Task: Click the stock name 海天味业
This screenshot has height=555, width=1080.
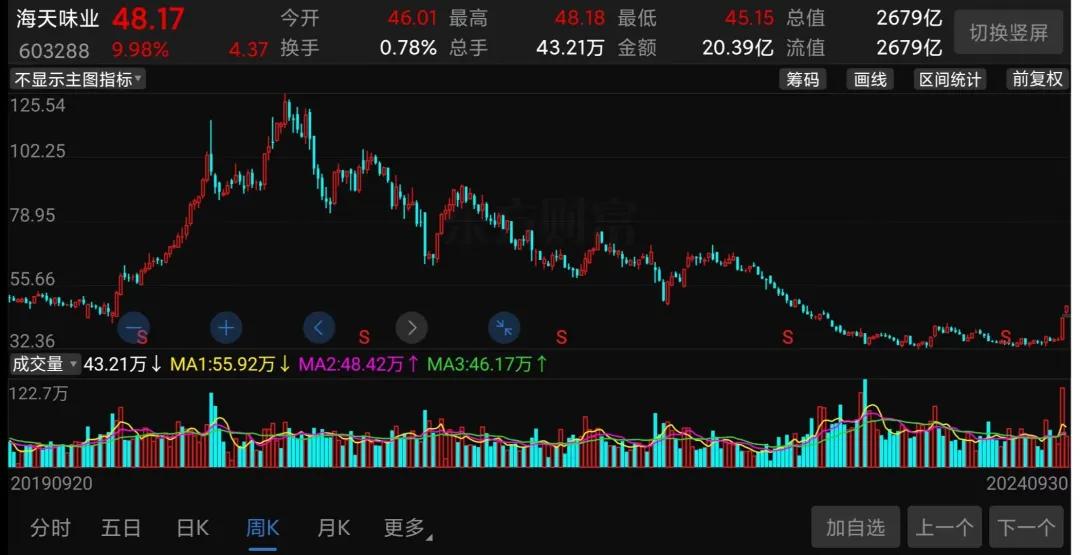Action: click(x=58, y=19)
